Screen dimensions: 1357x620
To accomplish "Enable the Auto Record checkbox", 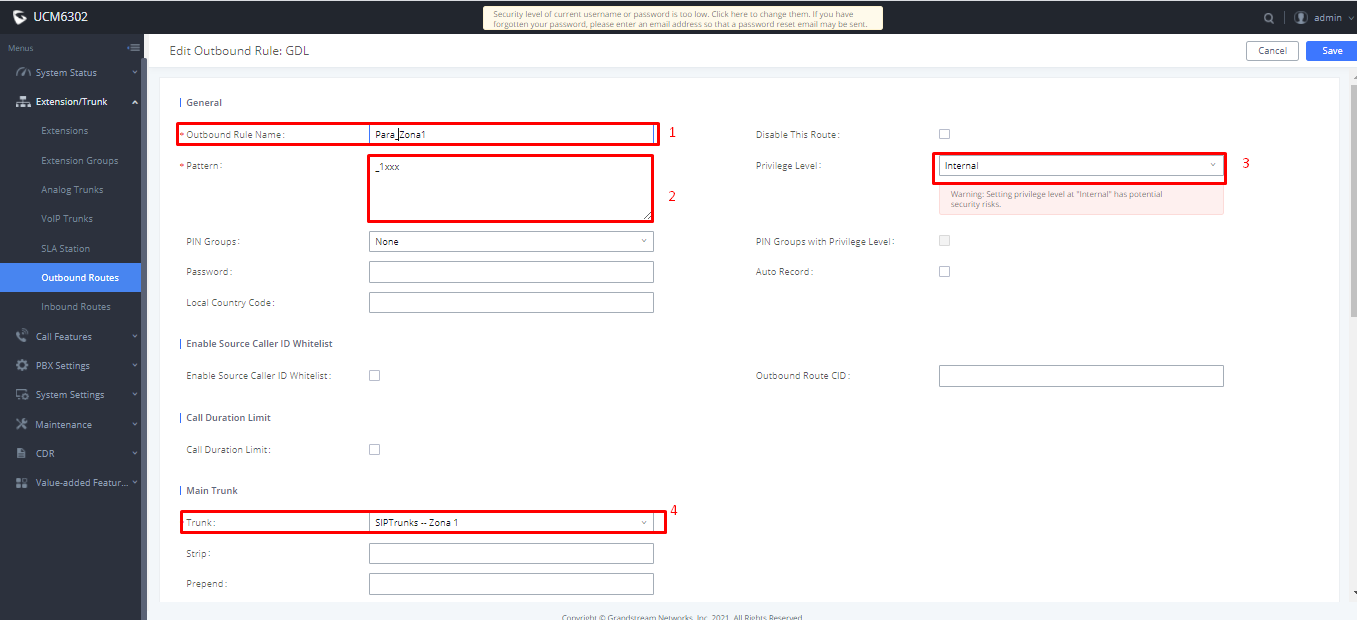I will click(944, 271).
